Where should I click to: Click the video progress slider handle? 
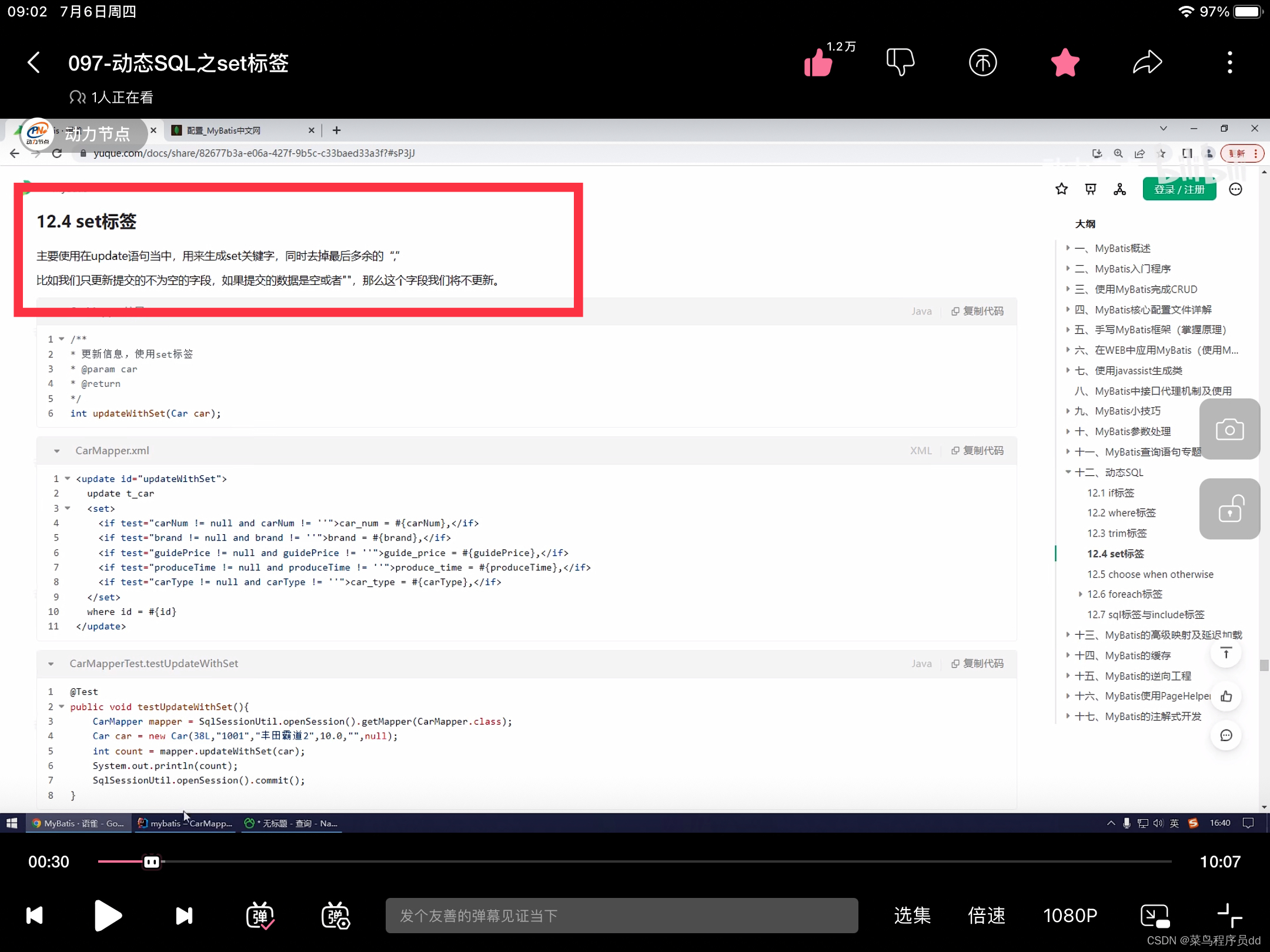point(152,862)
